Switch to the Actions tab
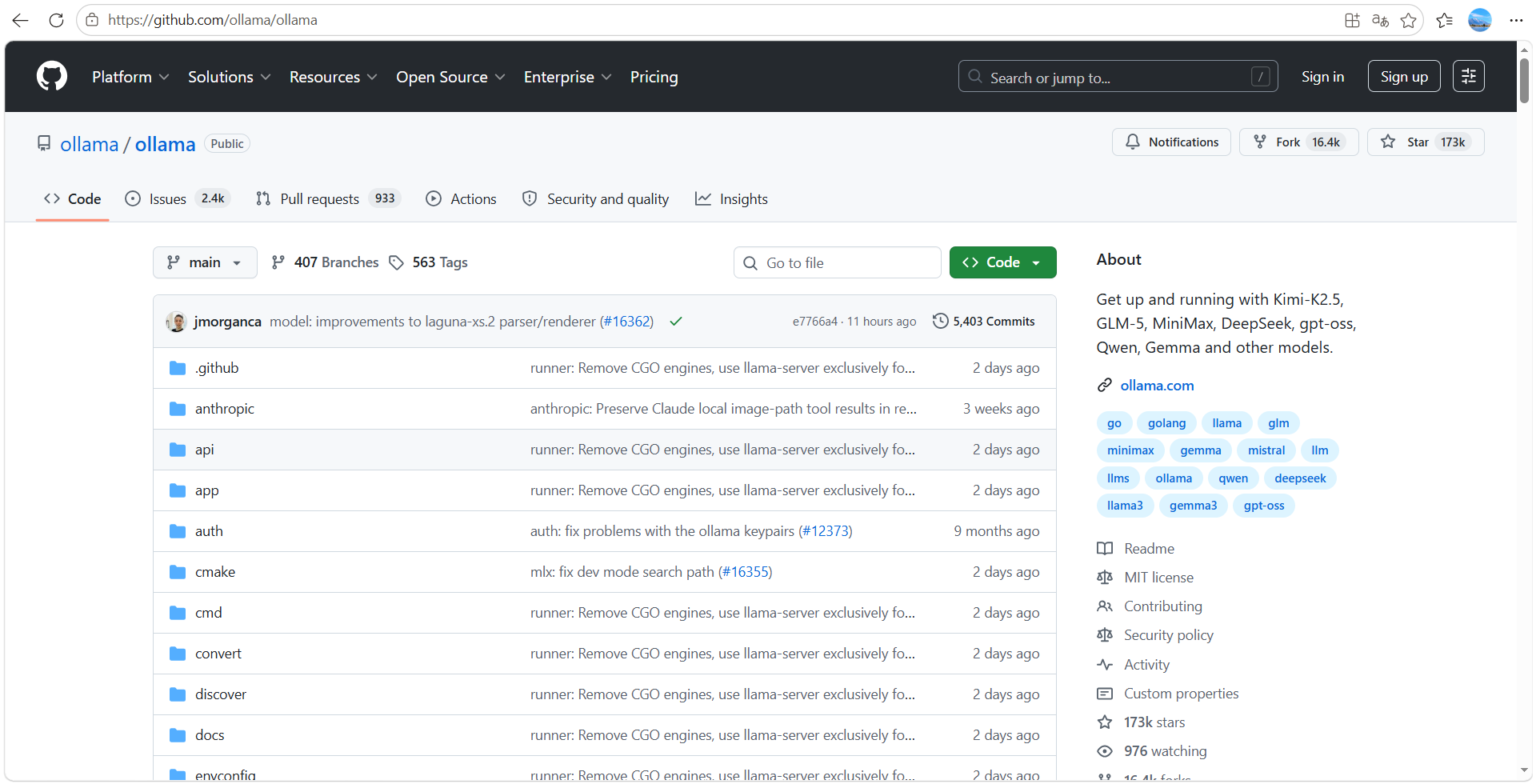The image size is (1536, 784). click(x=462, y=198)
